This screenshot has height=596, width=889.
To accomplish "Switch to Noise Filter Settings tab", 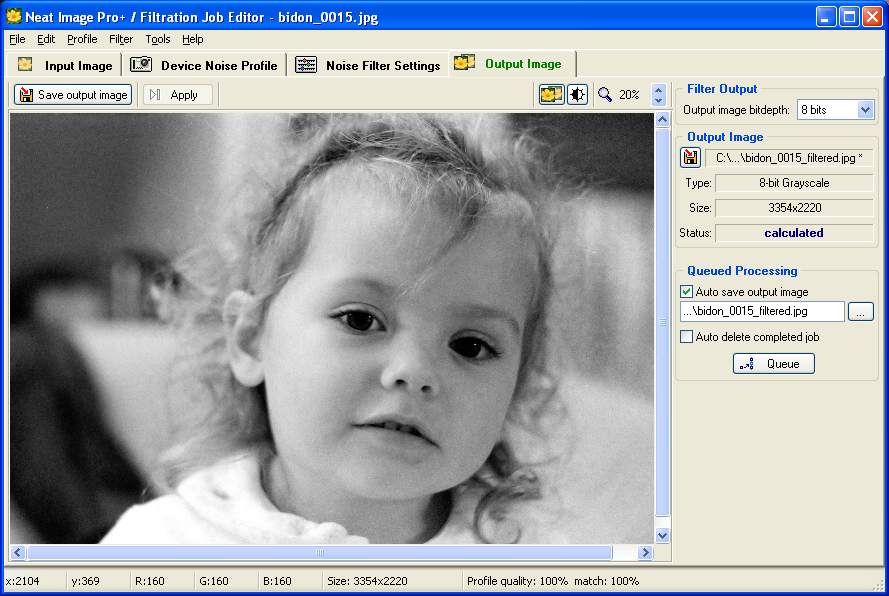I will tap(367, 65).
